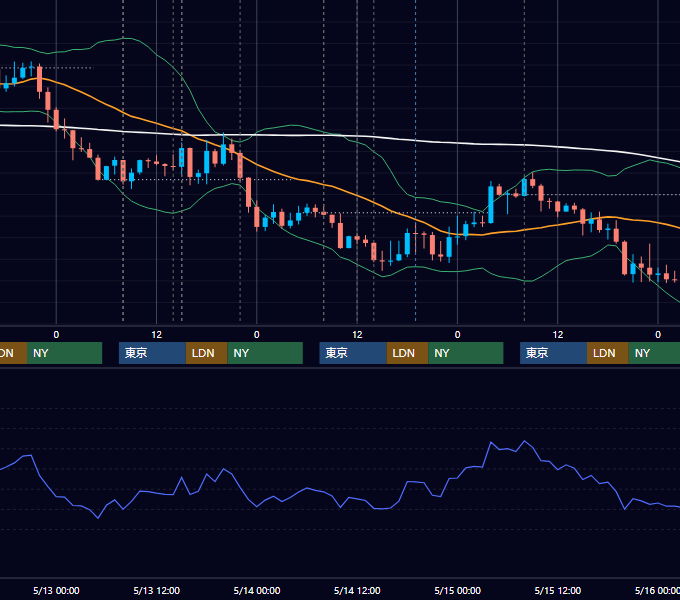Click the tall blue candlestick after 5/15 00:00
This screenshot has height=600, width=680.
pyautogui.click(x=491, y=204)
